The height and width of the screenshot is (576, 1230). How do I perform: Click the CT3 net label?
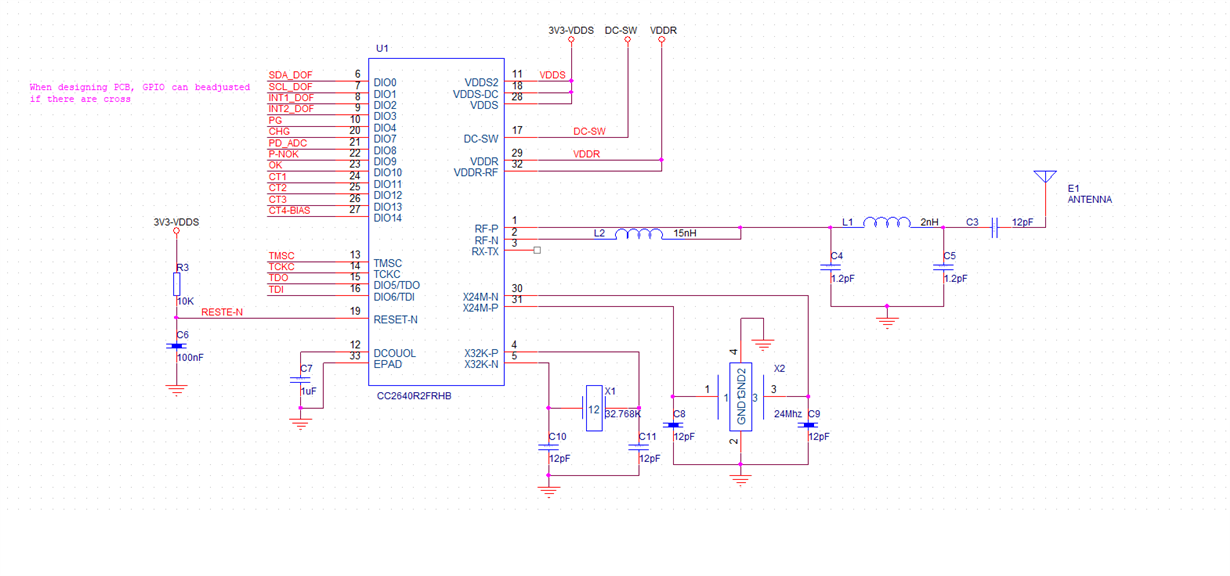click(x=277, y=199)
